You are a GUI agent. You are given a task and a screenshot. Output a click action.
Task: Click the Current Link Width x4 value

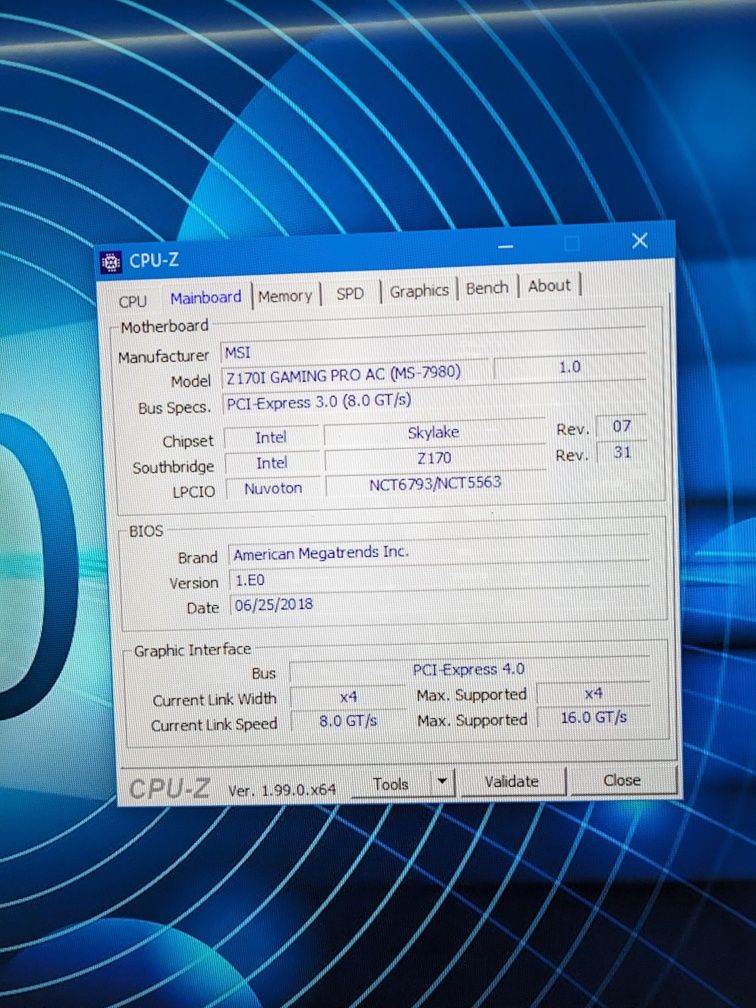tap(348, 697)
